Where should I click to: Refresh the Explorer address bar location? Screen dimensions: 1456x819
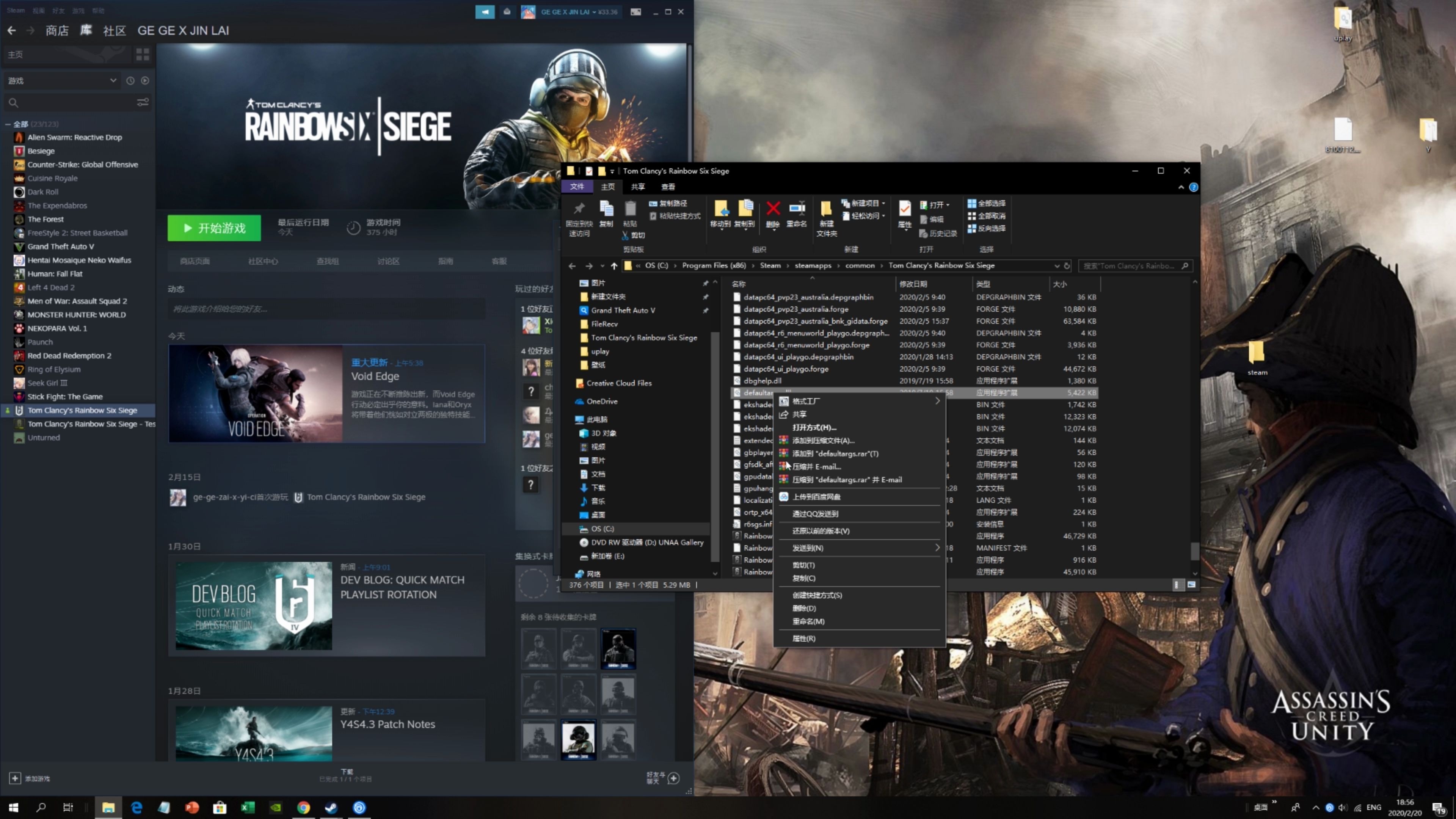1067,266
